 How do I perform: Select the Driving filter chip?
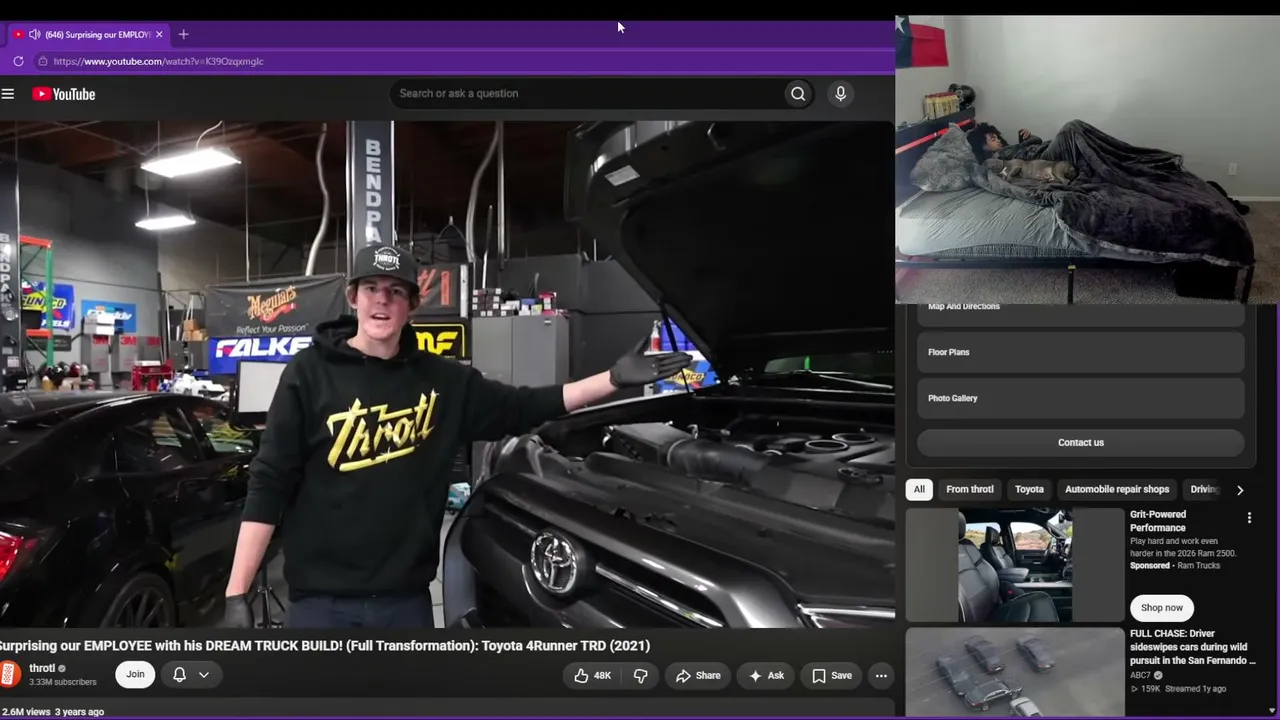point(1204,489)
